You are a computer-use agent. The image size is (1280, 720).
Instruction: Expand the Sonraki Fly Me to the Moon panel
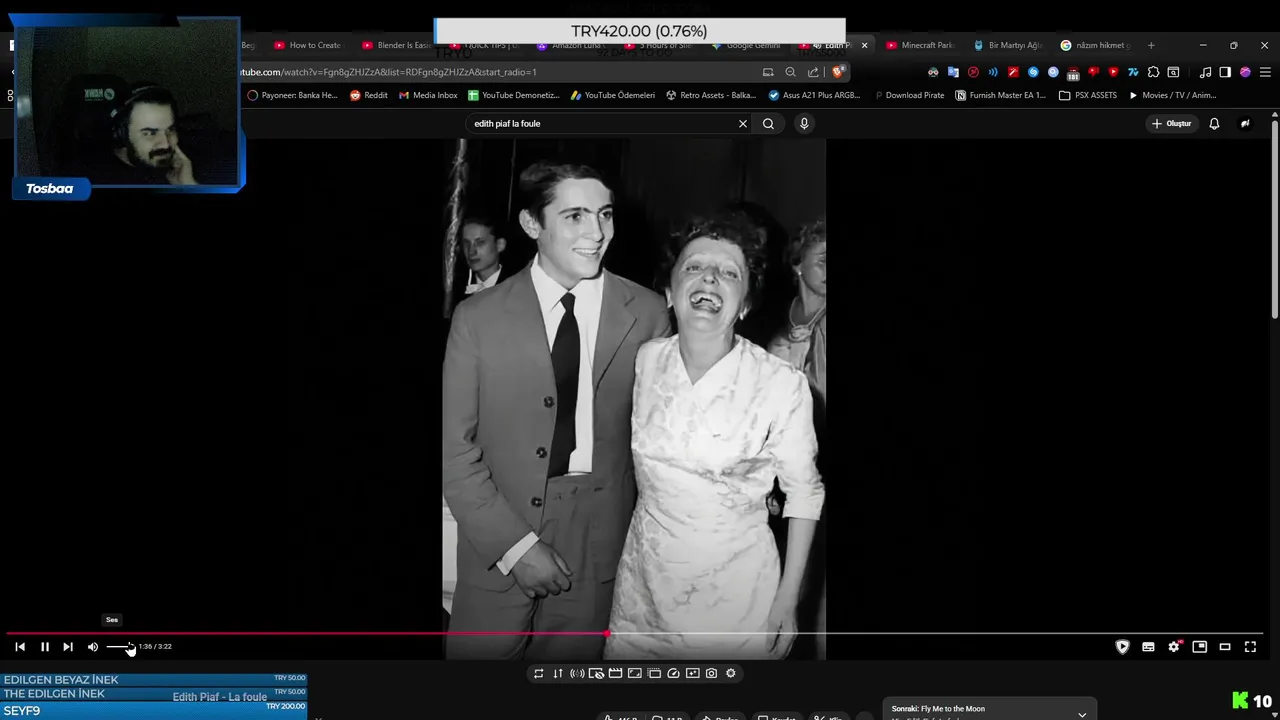point(1082,714)
